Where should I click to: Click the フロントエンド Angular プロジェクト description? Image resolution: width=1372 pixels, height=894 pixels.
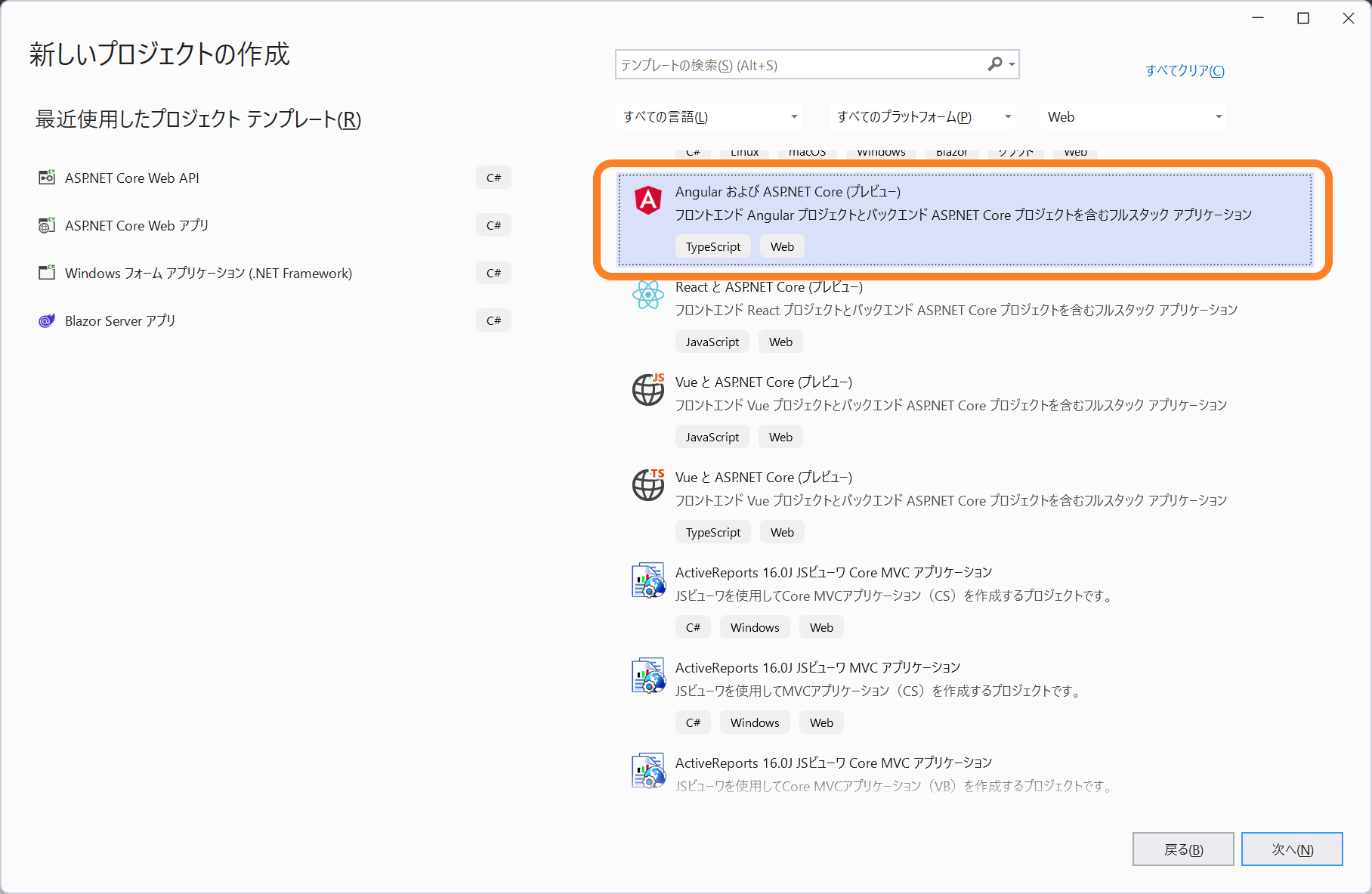[963, 215]
